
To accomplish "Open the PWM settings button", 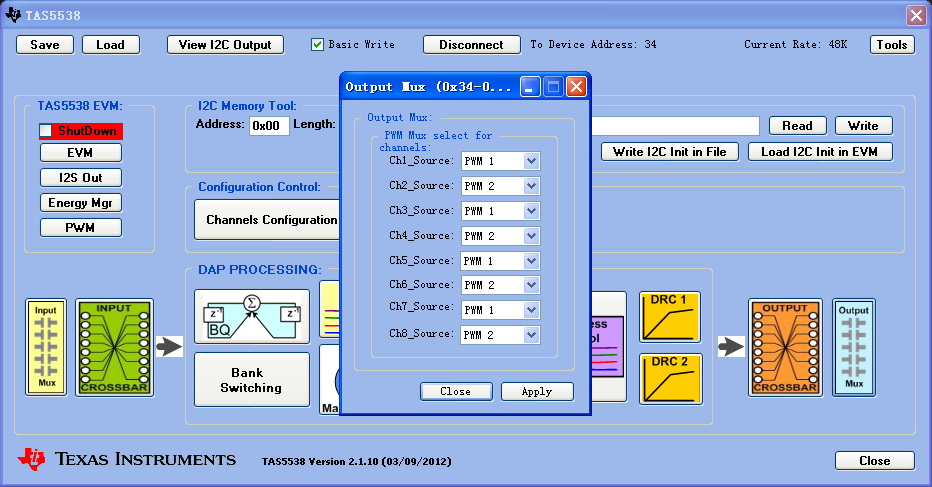I will [x=81, y=228].
